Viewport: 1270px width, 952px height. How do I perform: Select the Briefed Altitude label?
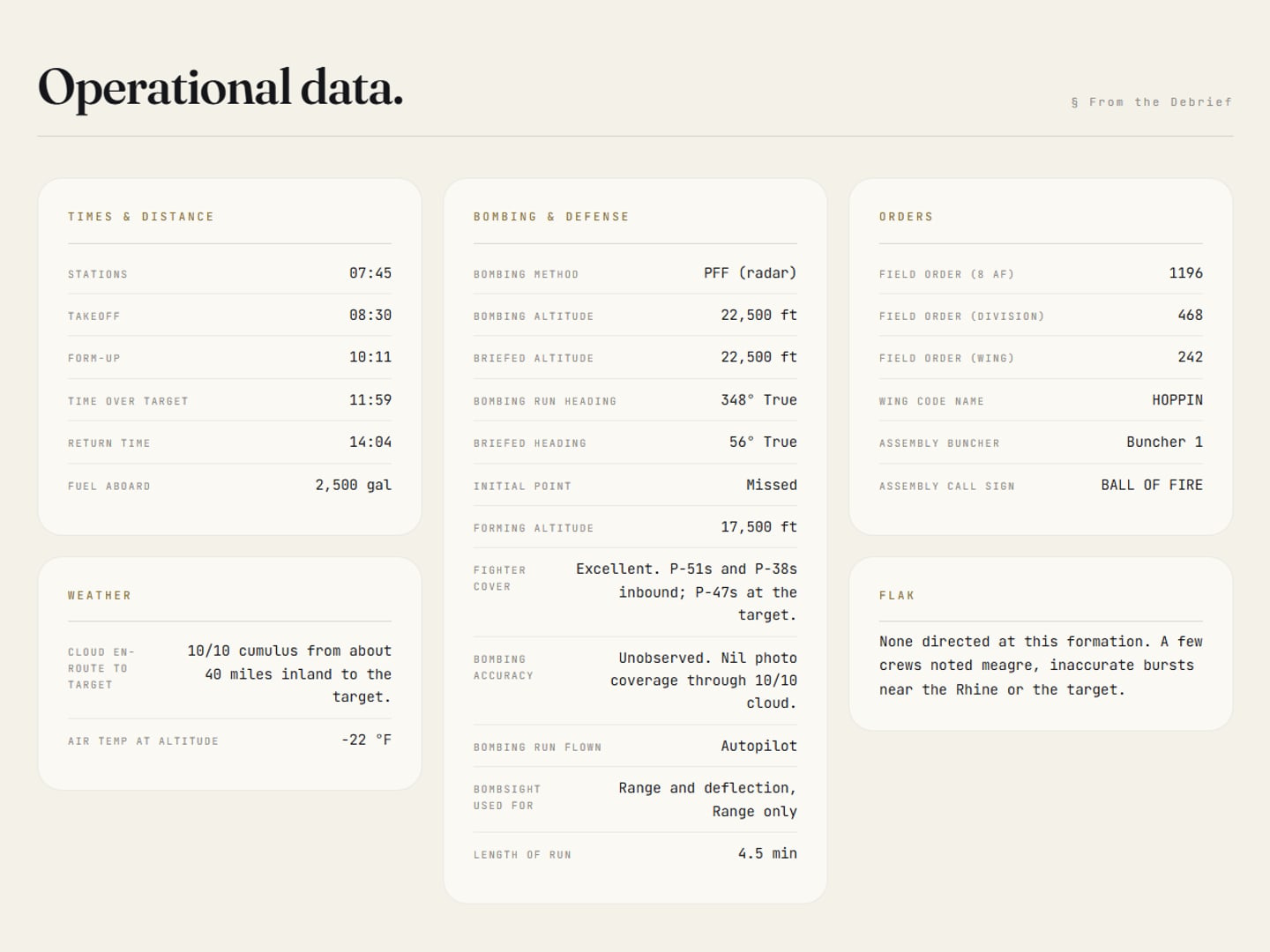click(534, 359)
